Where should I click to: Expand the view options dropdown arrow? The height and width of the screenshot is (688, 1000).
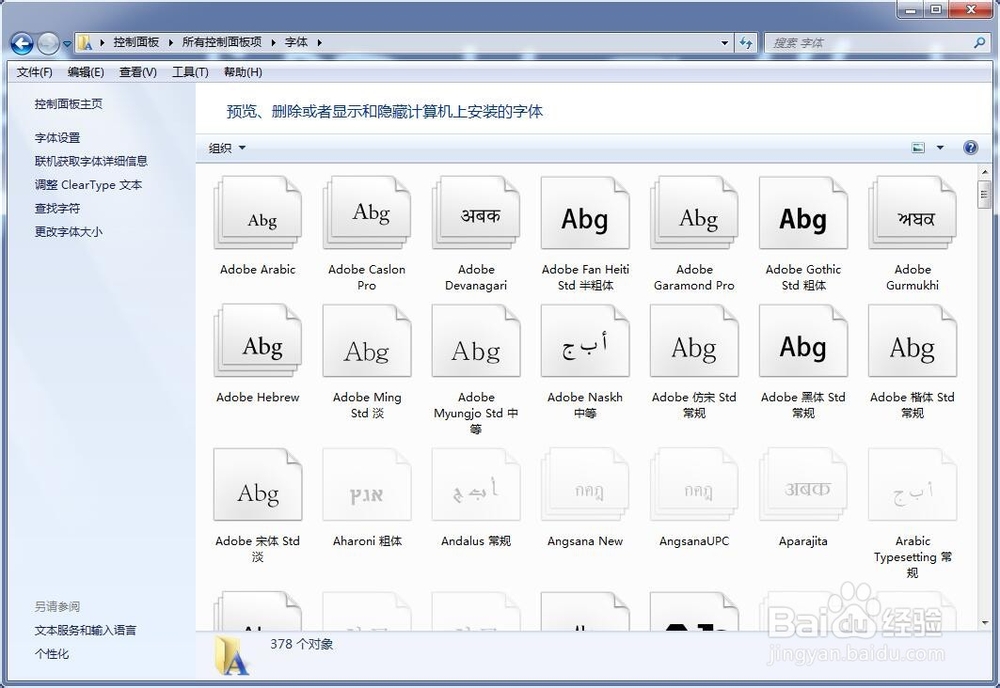(x=940, y=148)
